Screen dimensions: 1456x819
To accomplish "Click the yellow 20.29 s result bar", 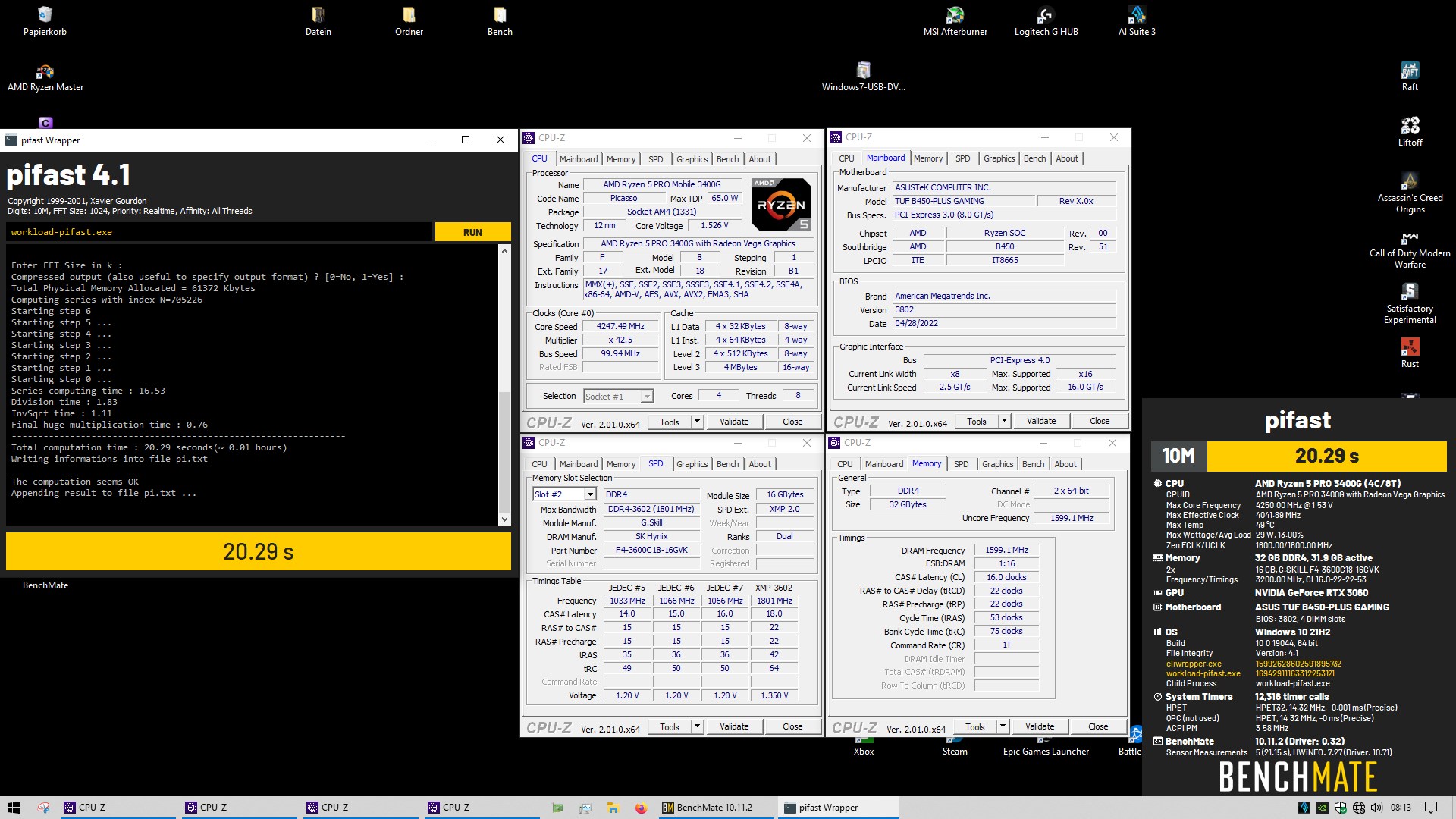I will [259, 551].
